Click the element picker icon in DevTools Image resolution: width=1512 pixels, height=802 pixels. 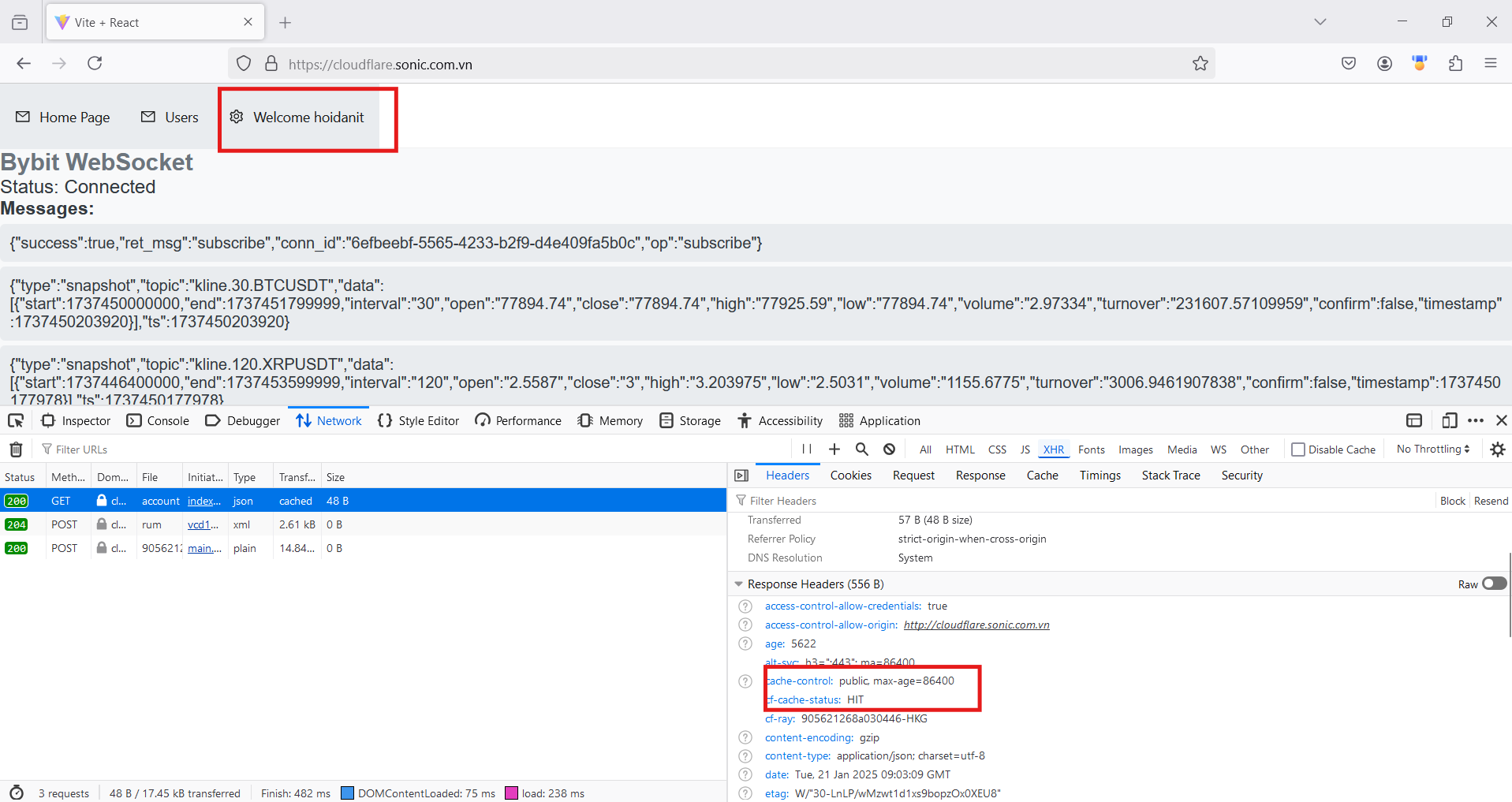click(x=16, y=420)
